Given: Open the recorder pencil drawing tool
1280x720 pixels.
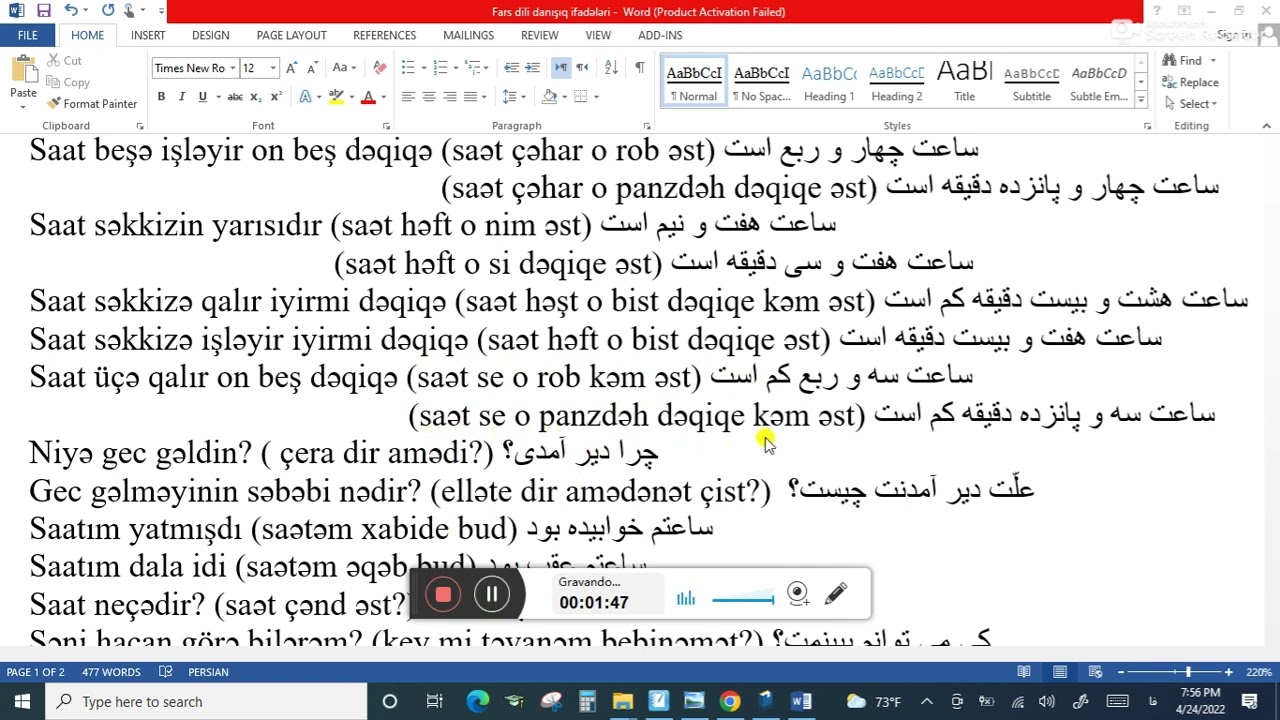Looking at the screenshot, I should pyautogui.click(x=836, y=595).
